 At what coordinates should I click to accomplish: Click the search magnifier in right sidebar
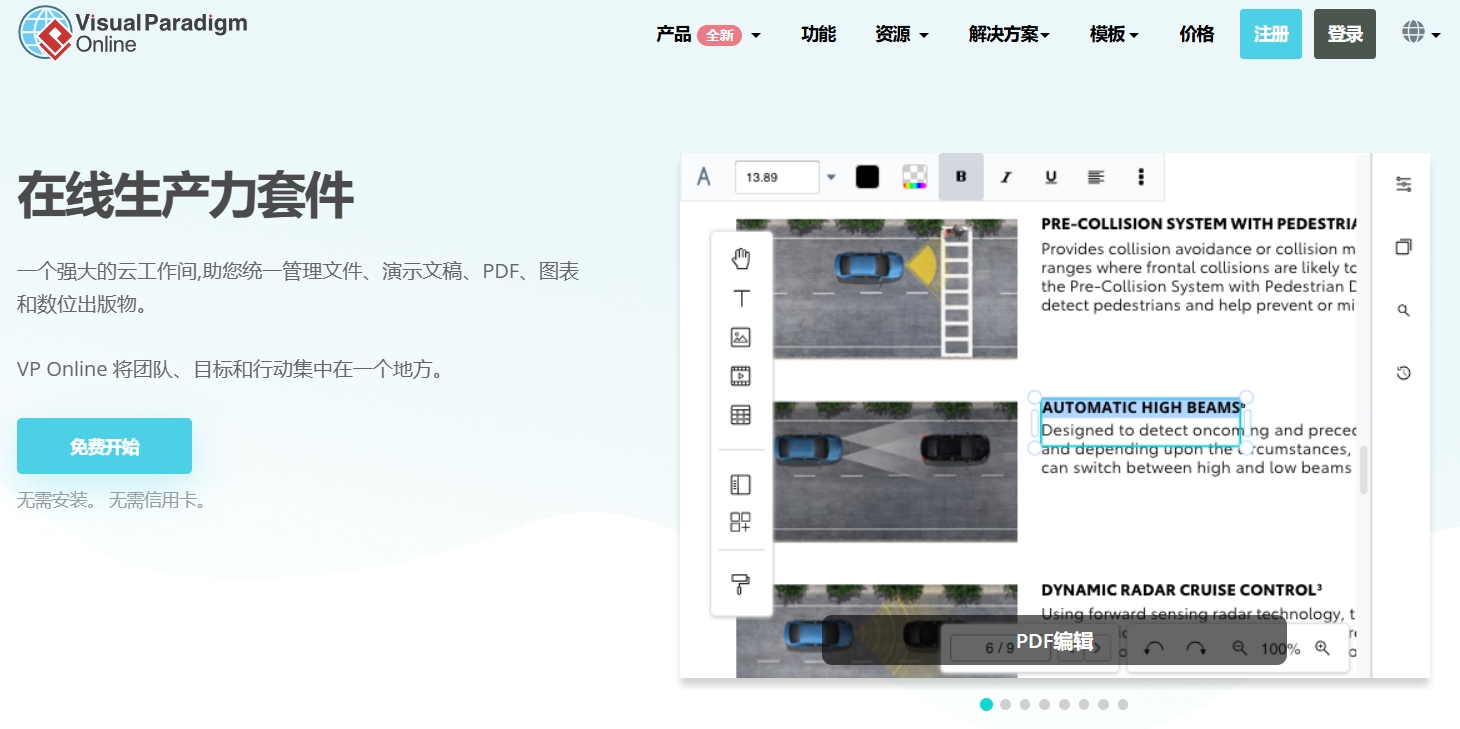click(1404, 311)
